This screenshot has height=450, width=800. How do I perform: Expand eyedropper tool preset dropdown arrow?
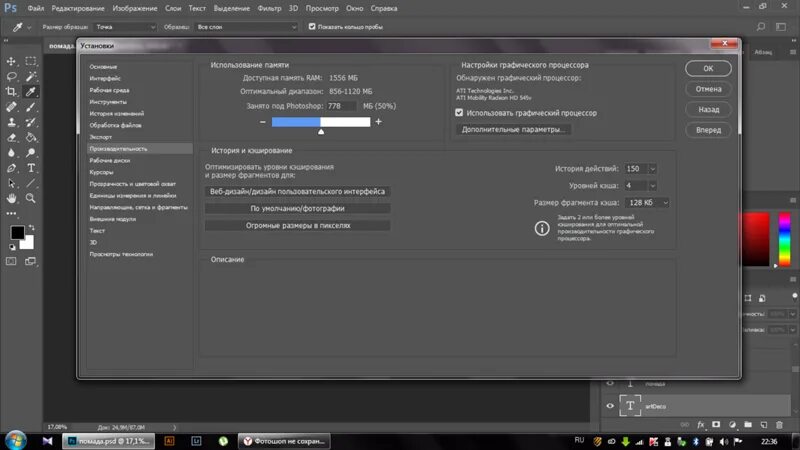click(29, 27)
